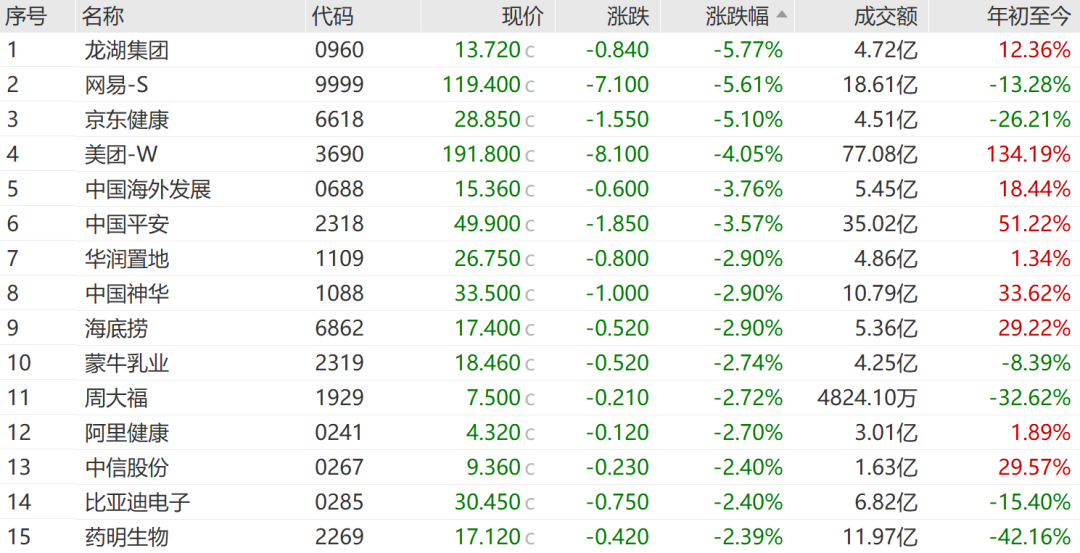This screenshot has width=1080, height=553.
Task: Sort by the 年初至今 column header
Action: pyautogui.click(x=1029, y=17)
